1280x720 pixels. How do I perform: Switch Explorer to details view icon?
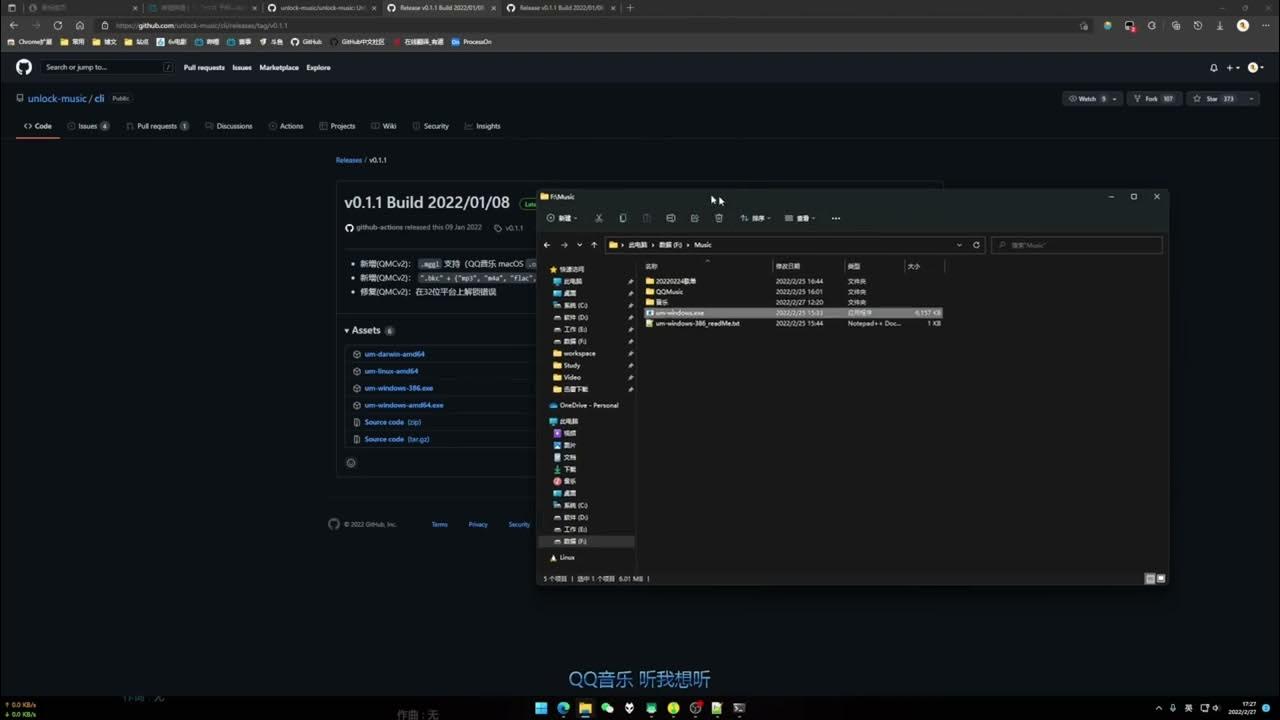(x=1149, y=579)
